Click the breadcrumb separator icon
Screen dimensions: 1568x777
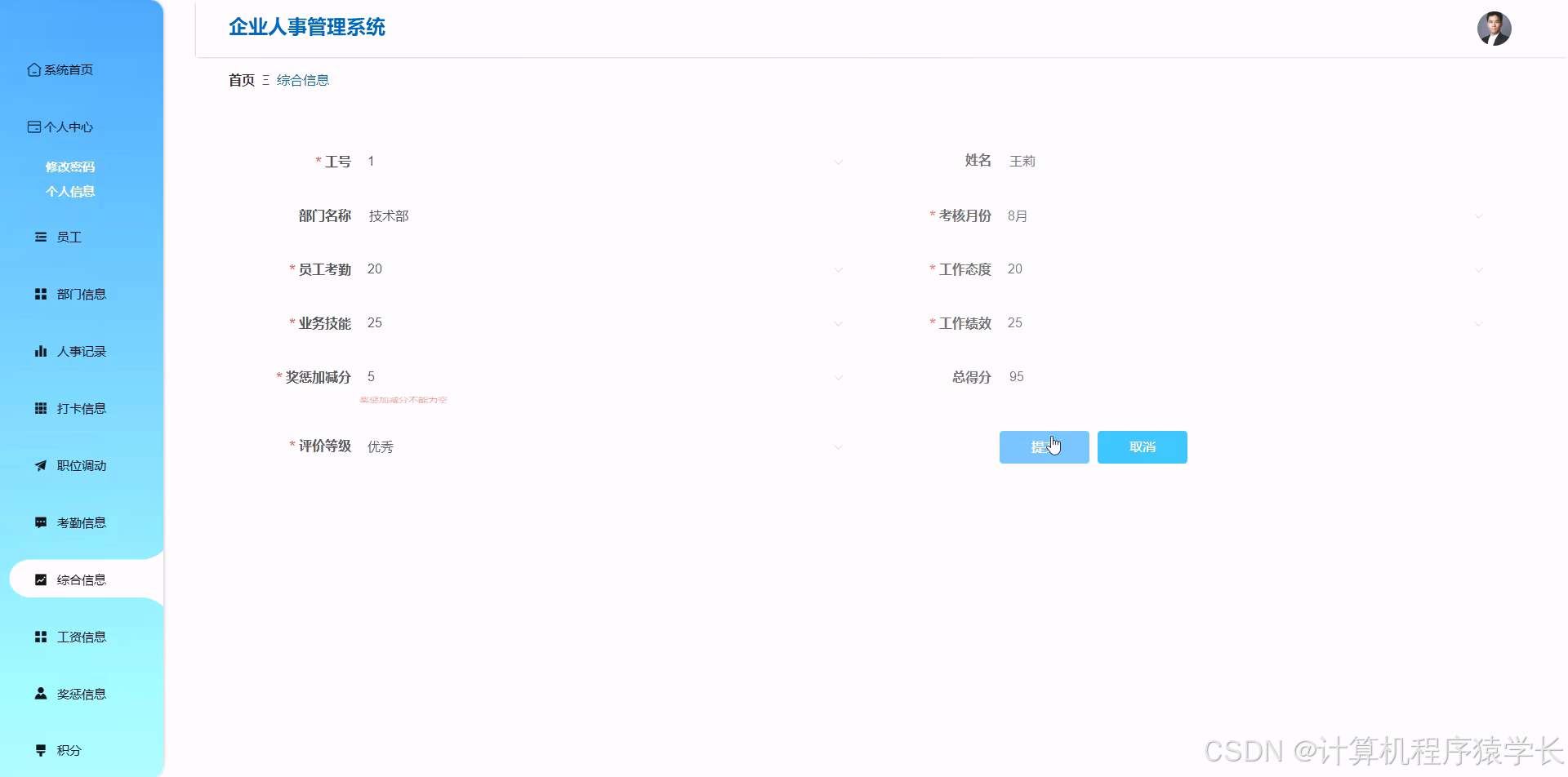(x=265, y=80)
